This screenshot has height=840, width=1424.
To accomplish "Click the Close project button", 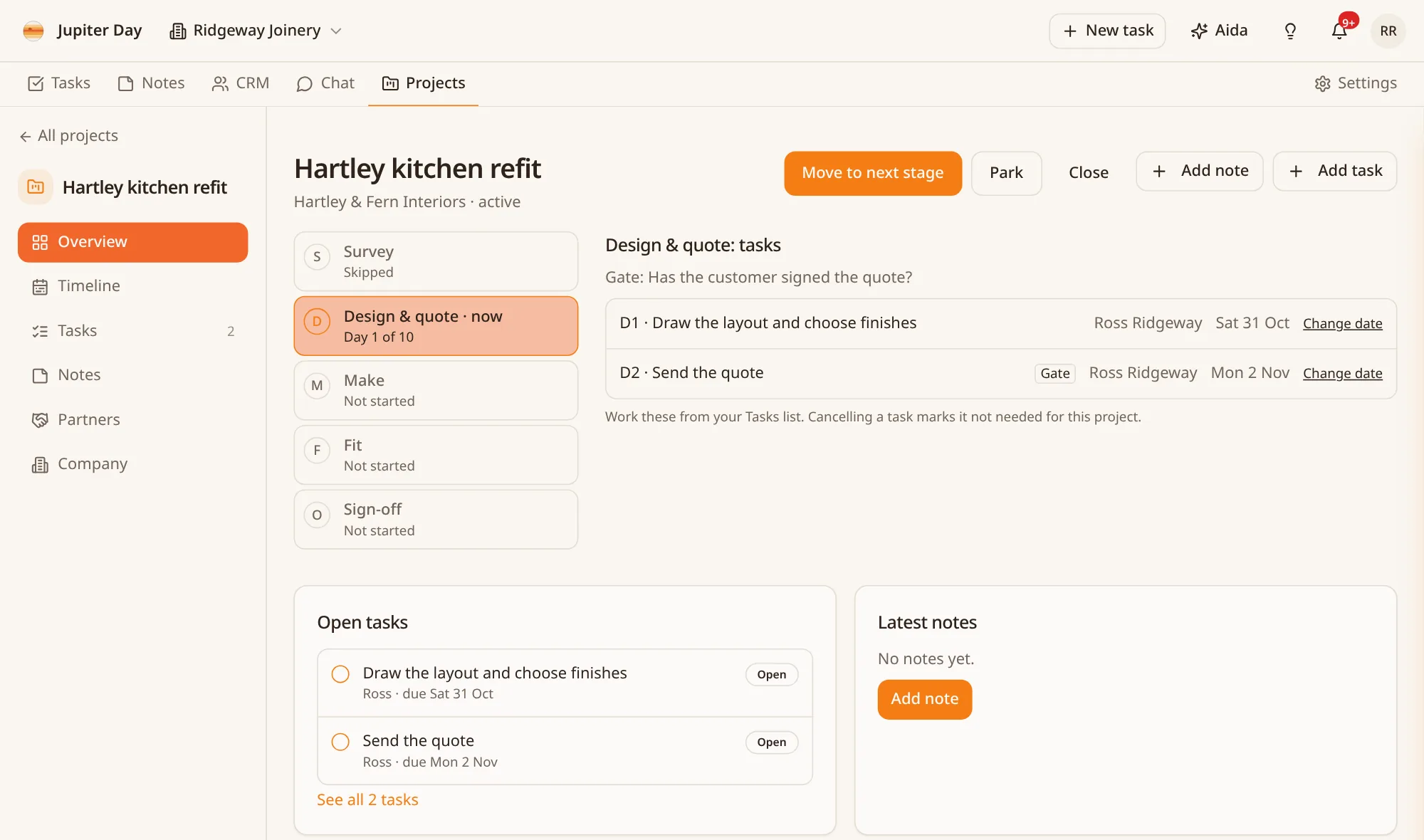I will click(1088, 173).
